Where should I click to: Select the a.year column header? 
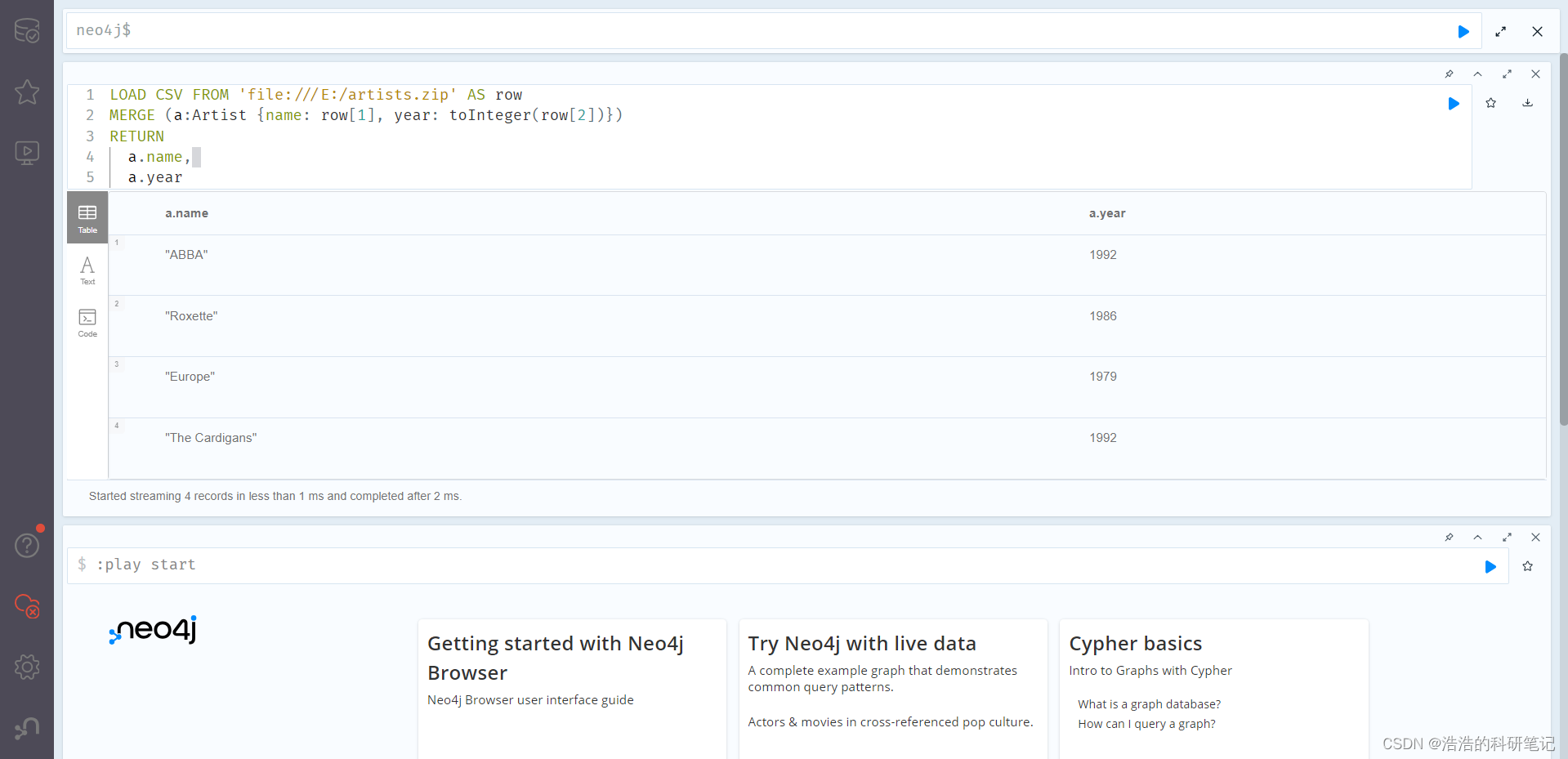(1107, 213)
